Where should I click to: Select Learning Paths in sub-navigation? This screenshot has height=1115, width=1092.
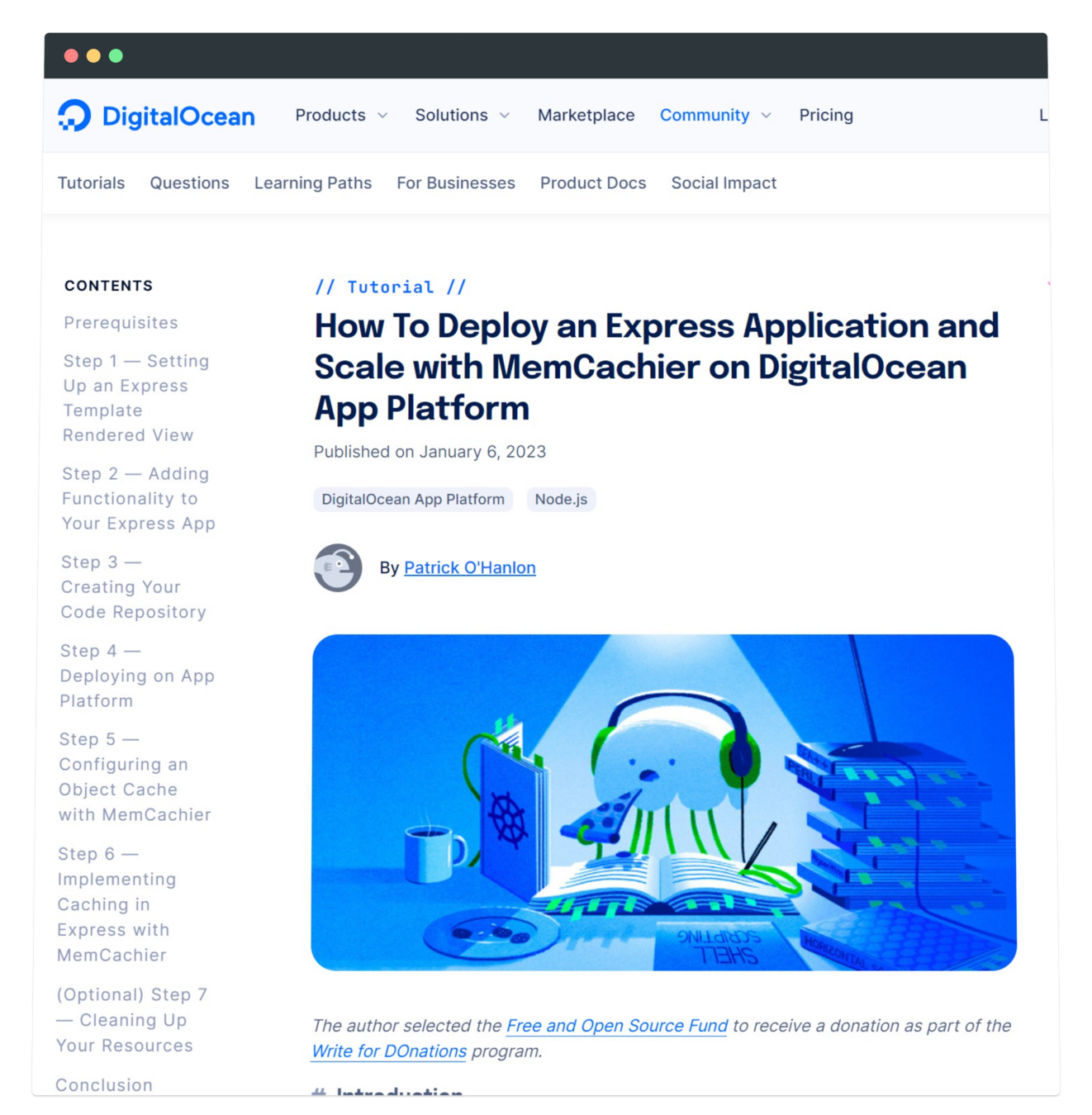[x=312, y=183]
